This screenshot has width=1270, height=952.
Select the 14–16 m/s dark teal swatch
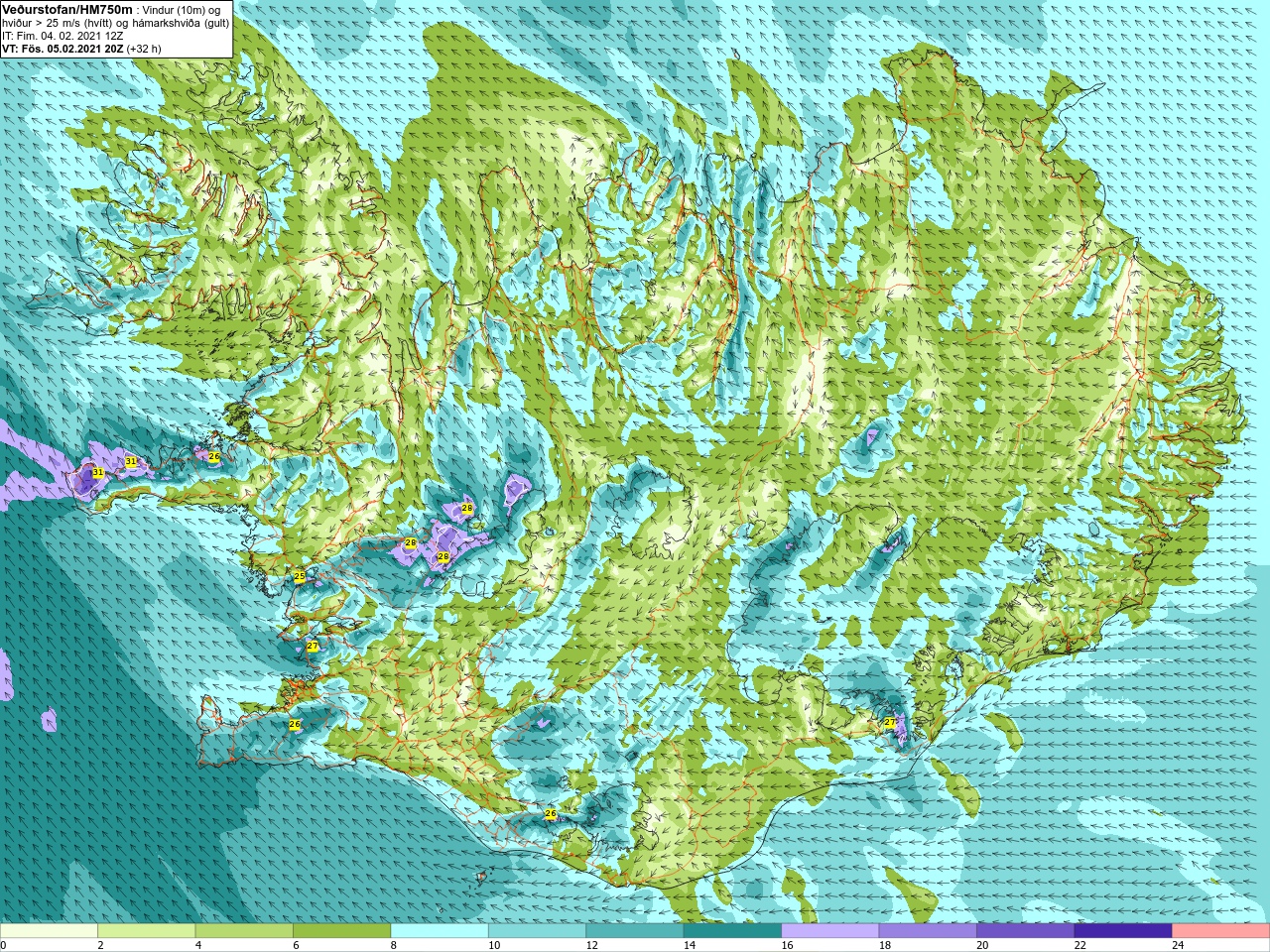tap(732, 931)
